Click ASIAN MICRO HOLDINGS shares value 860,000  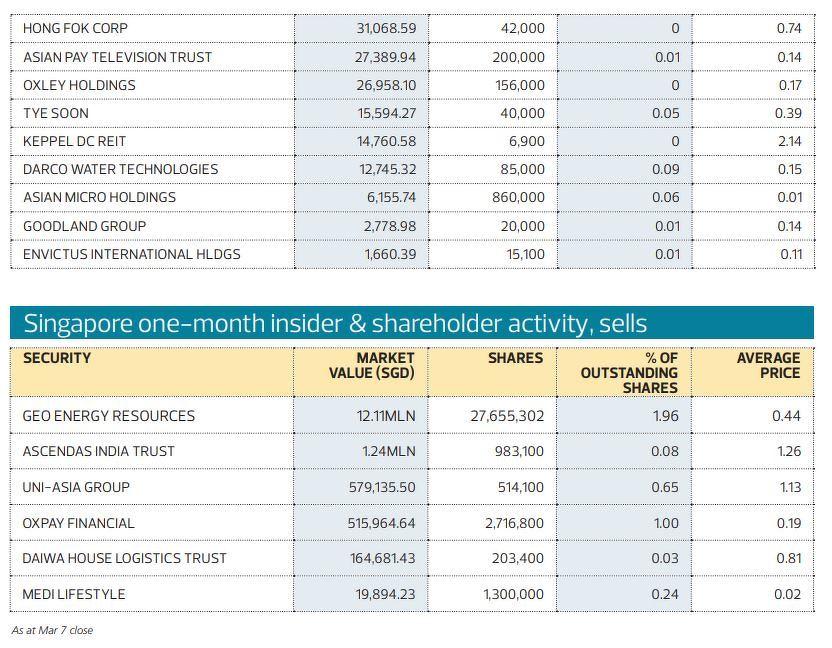click(x=519, y=198)
